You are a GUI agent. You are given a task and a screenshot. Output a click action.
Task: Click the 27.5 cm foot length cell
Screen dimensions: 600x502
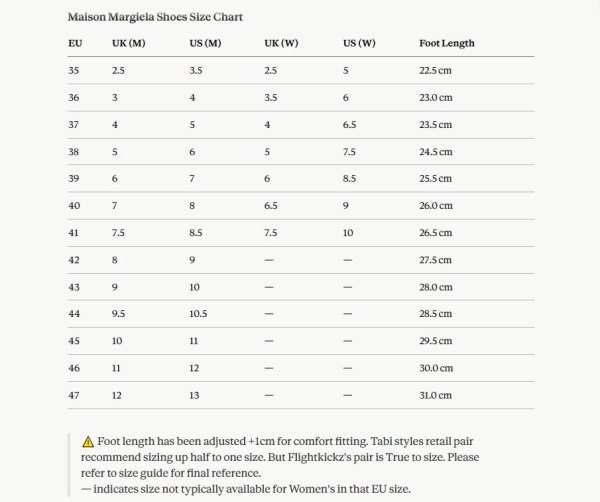435,260
